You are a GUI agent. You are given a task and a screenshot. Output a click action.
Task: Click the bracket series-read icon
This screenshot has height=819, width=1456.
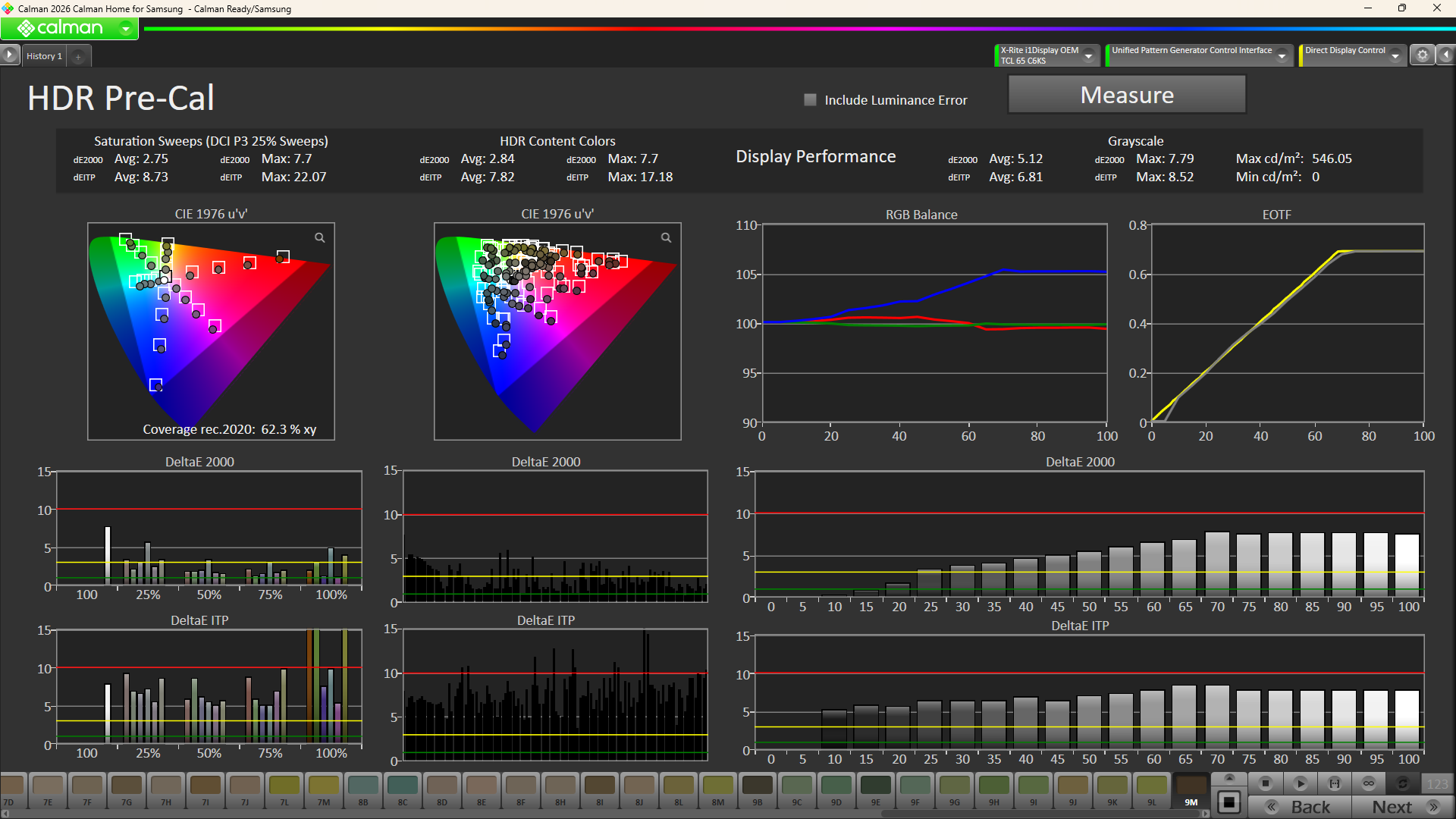point(1334,783)
